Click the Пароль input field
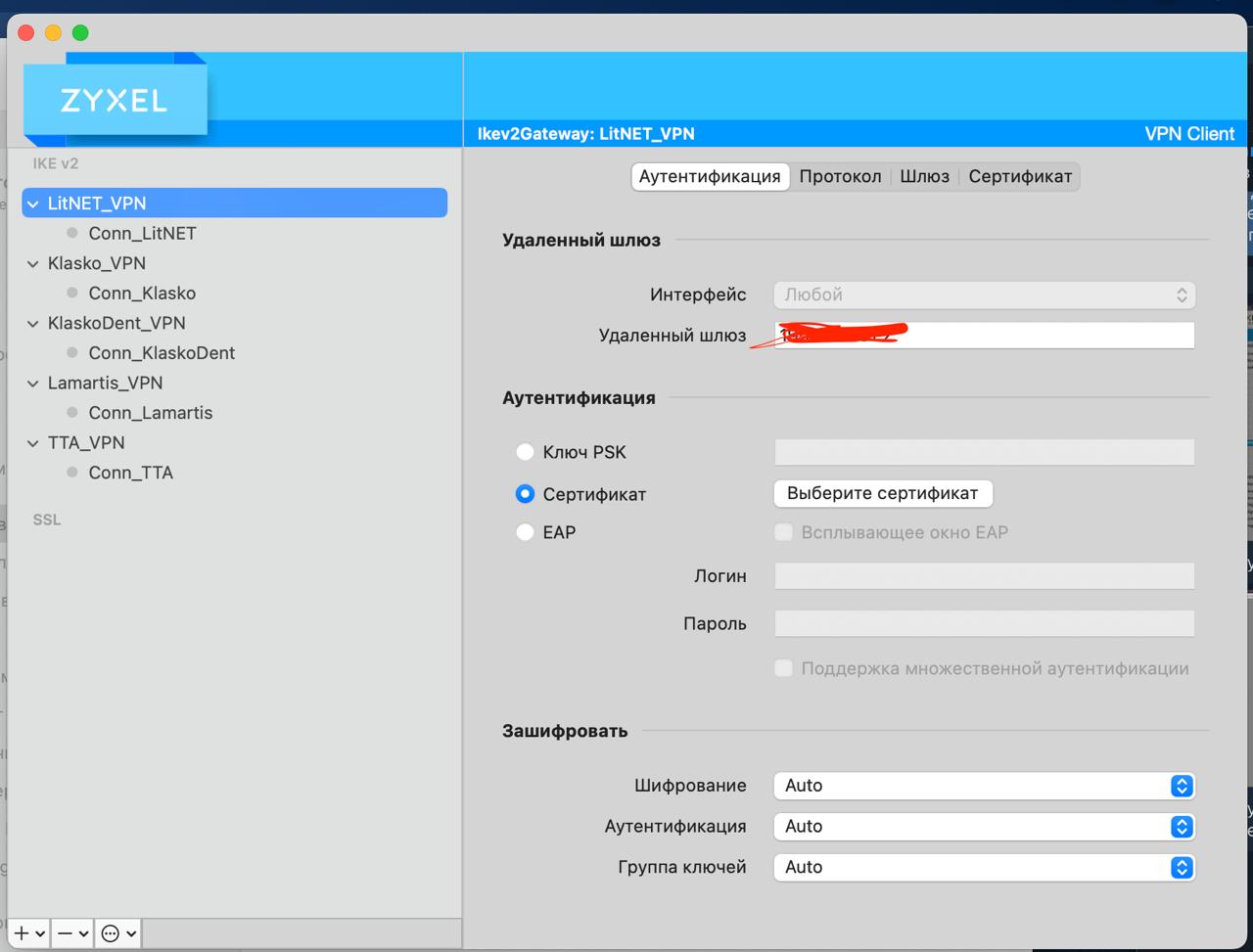Image resolution: width=1253 pixels, height=952 pixels. (x=984, y=623)
